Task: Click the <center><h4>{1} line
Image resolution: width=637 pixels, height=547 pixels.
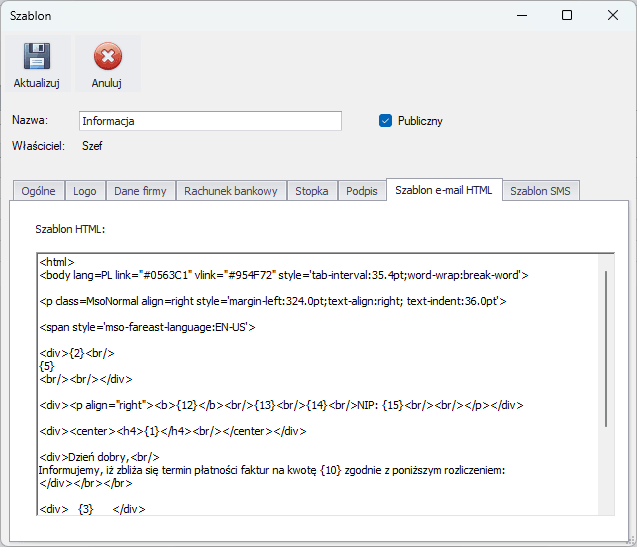Action: pos(173,431)
